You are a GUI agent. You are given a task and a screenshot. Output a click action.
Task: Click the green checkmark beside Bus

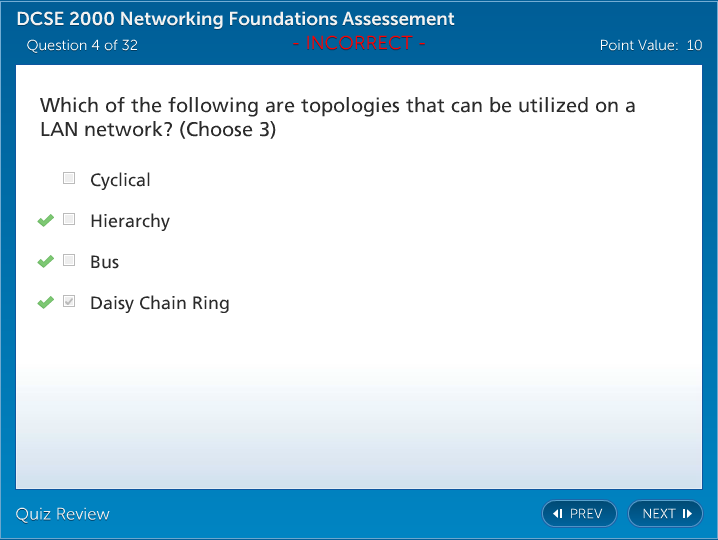click(x=45, y=261)
